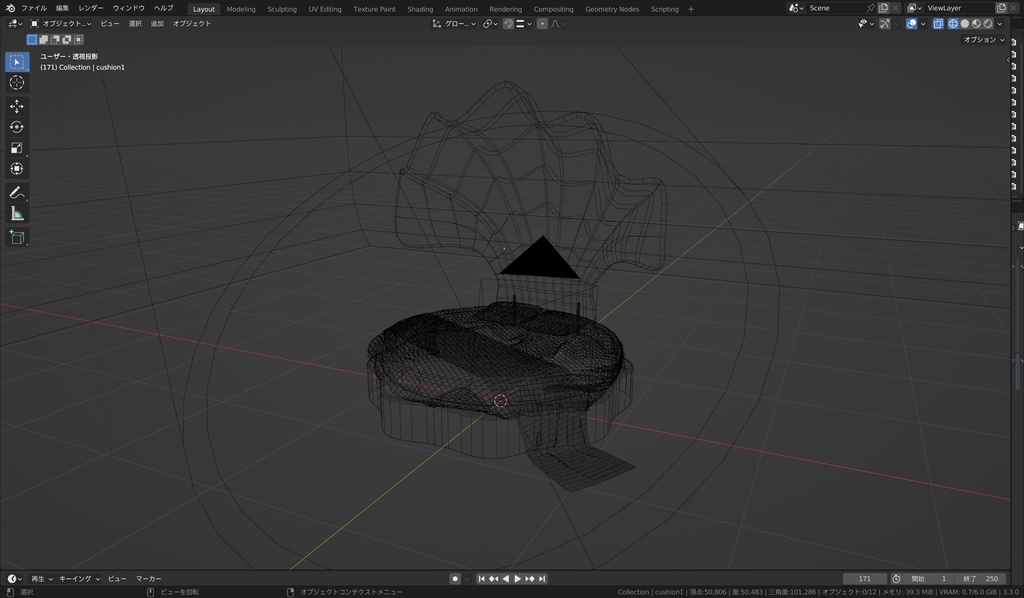Pick the Annotate pencil tool

click(17, 192)
